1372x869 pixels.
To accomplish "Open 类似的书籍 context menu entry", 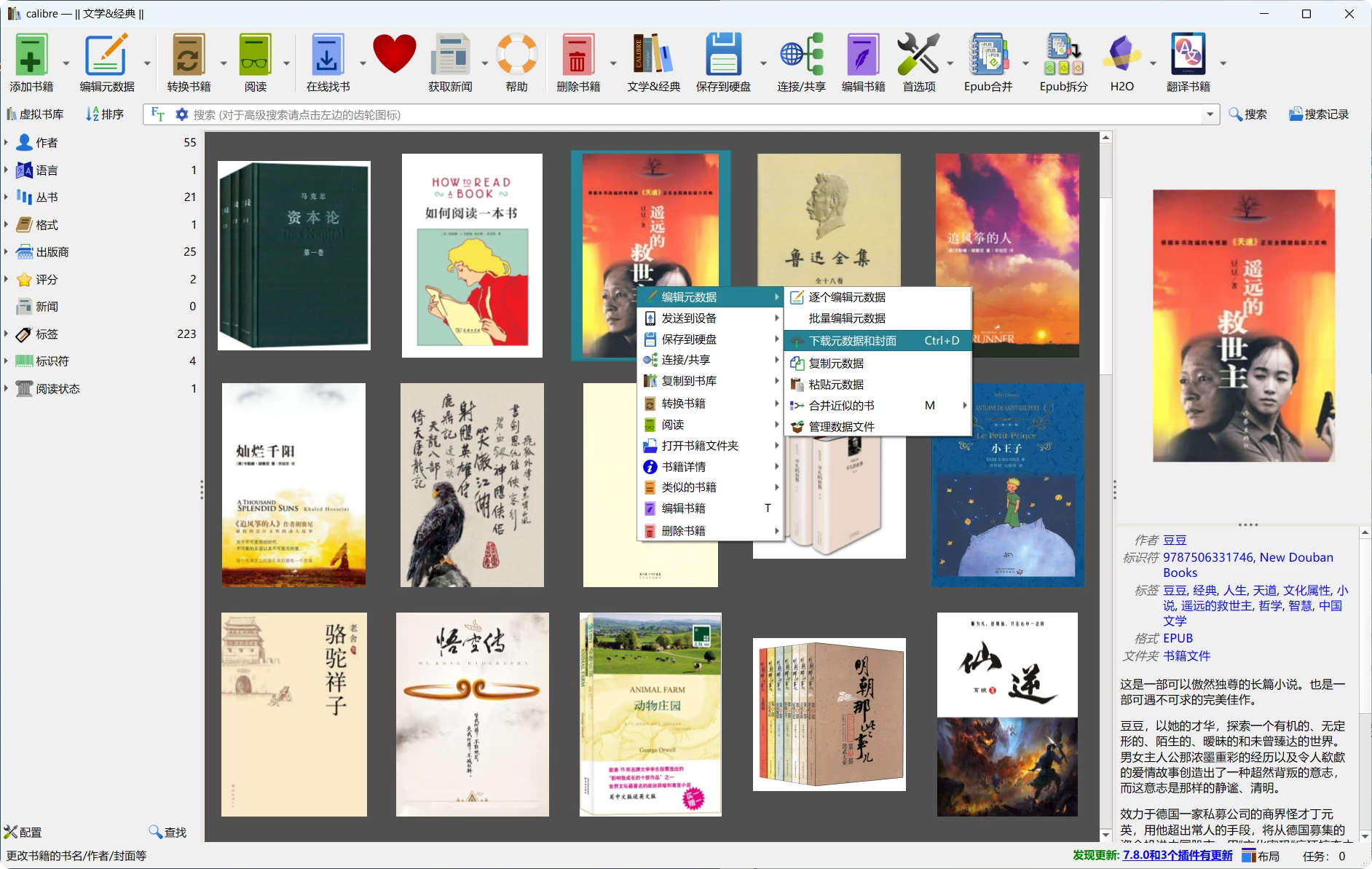I will pos(711,487).
